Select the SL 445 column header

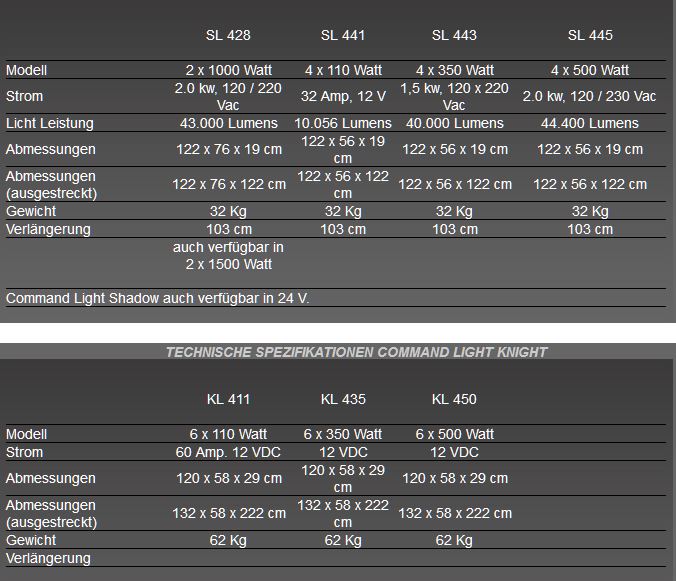pos(590,35)
